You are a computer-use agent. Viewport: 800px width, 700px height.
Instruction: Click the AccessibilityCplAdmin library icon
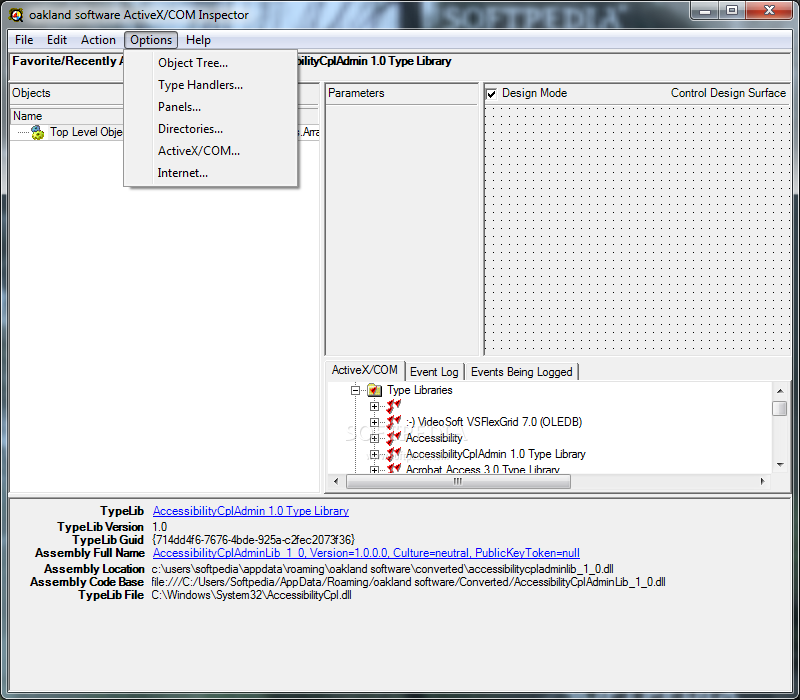pos(393,454)
